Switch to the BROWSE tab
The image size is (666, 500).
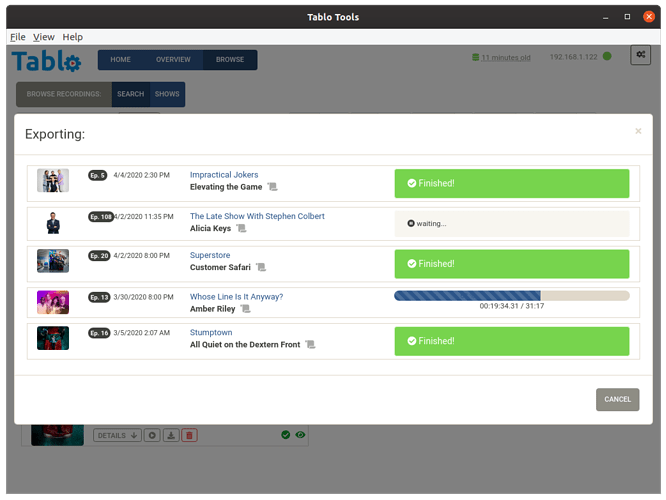[230, 59]
